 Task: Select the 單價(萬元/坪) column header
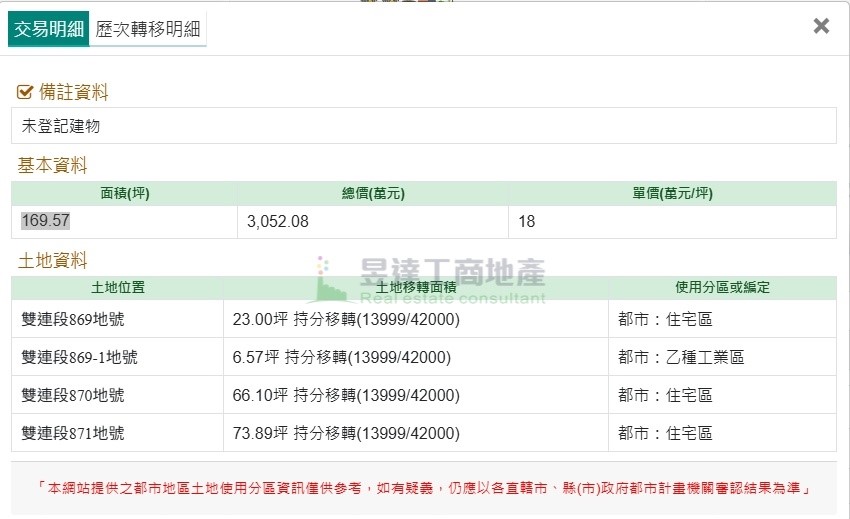(x=672, y=193)
